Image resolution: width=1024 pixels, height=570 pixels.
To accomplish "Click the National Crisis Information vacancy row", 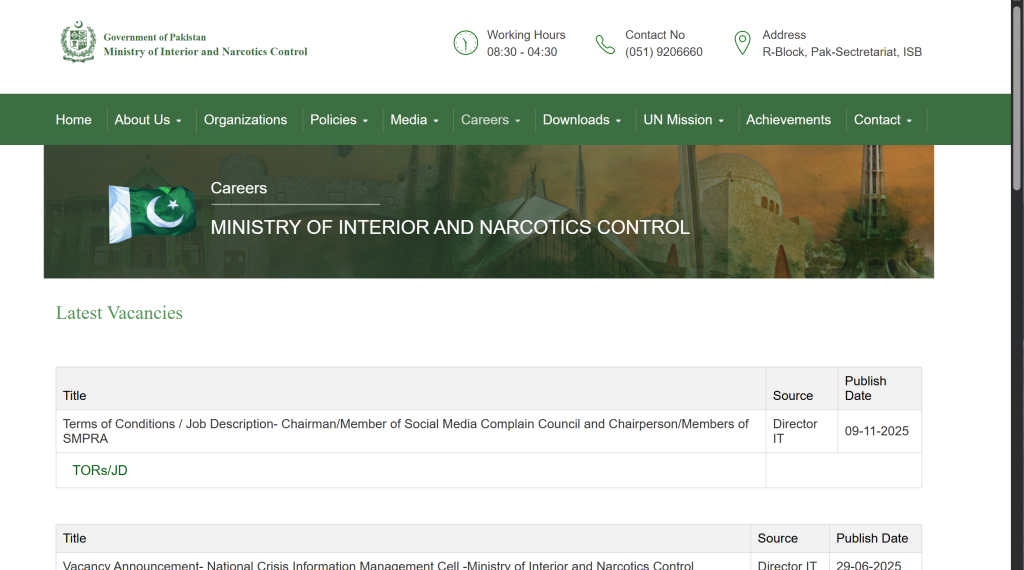I will pos(378,564).
